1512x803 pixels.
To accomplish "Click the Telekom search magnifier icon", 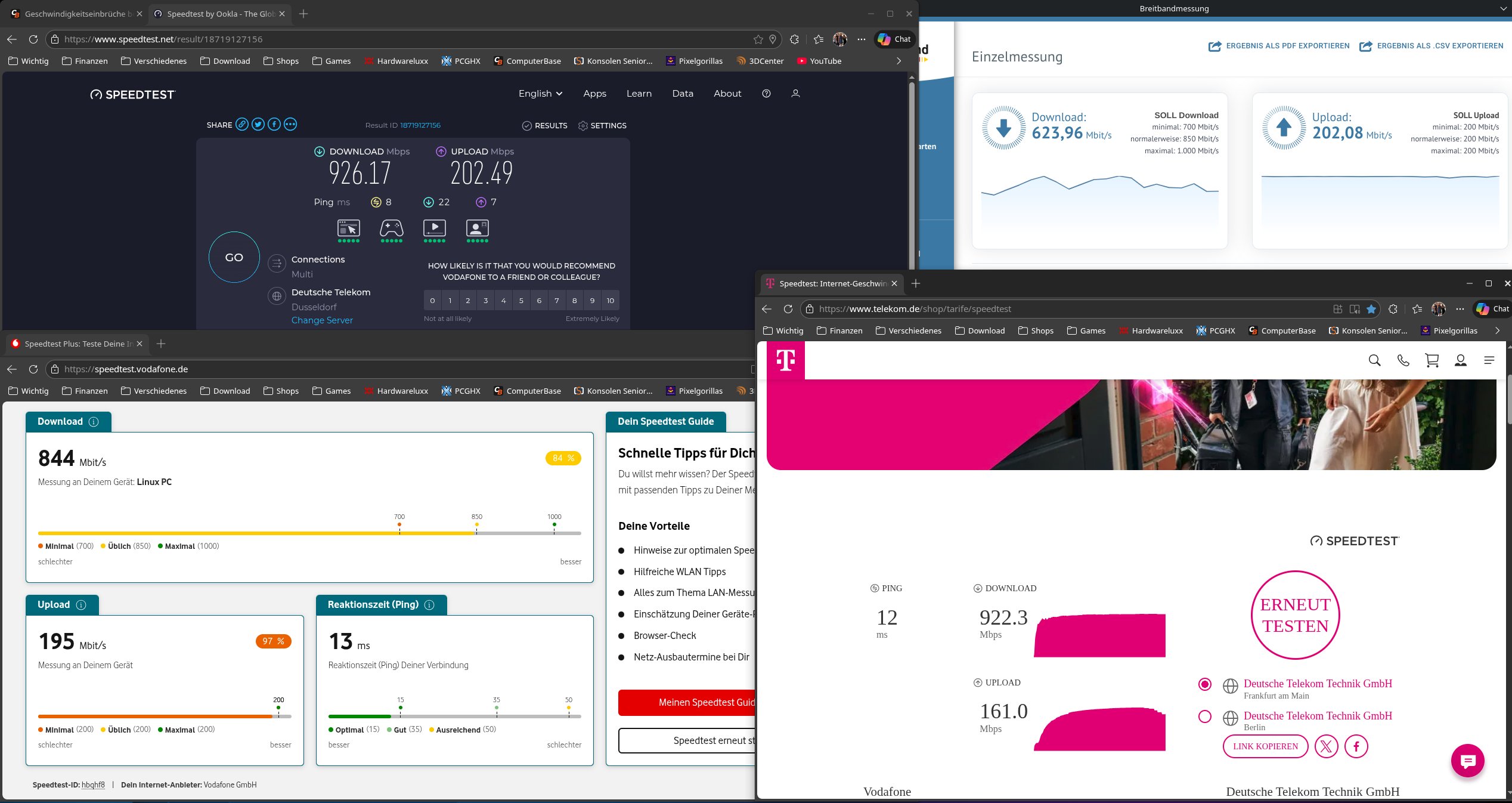I will coord(1374,360).
